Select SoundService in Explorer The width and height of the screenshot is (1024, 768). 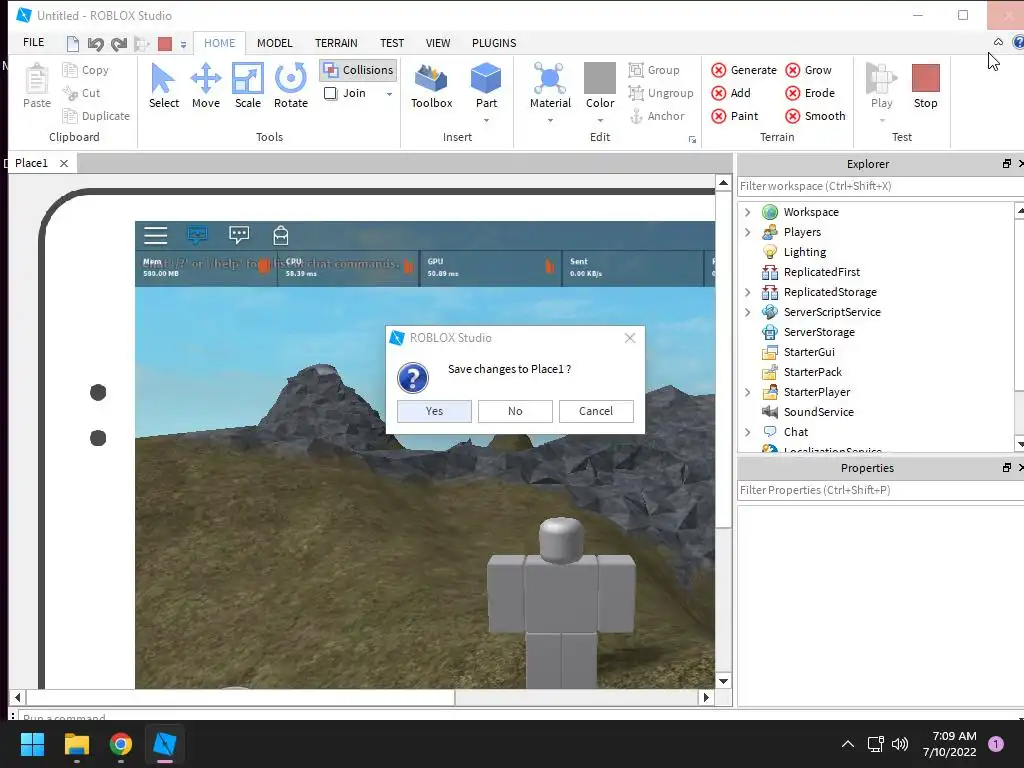pos(818,412)
